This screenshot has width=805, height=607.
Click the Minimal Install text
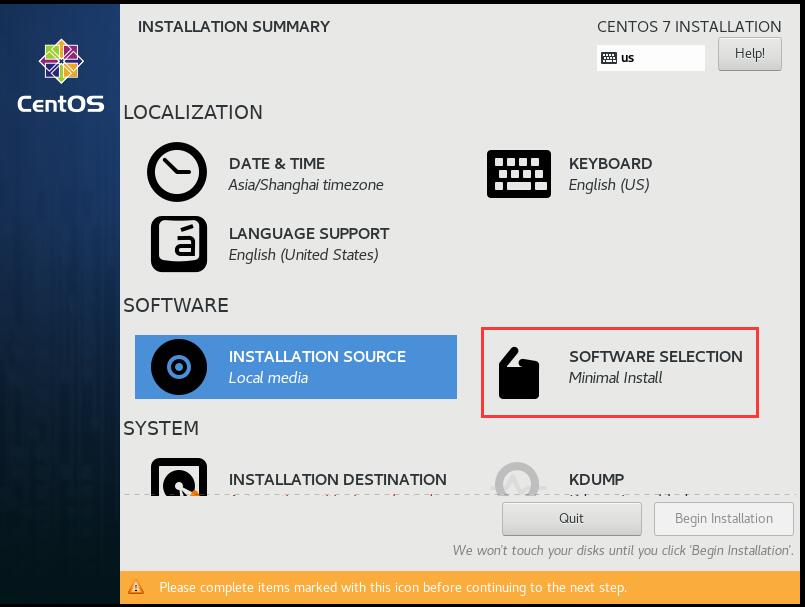click(615, 378)
